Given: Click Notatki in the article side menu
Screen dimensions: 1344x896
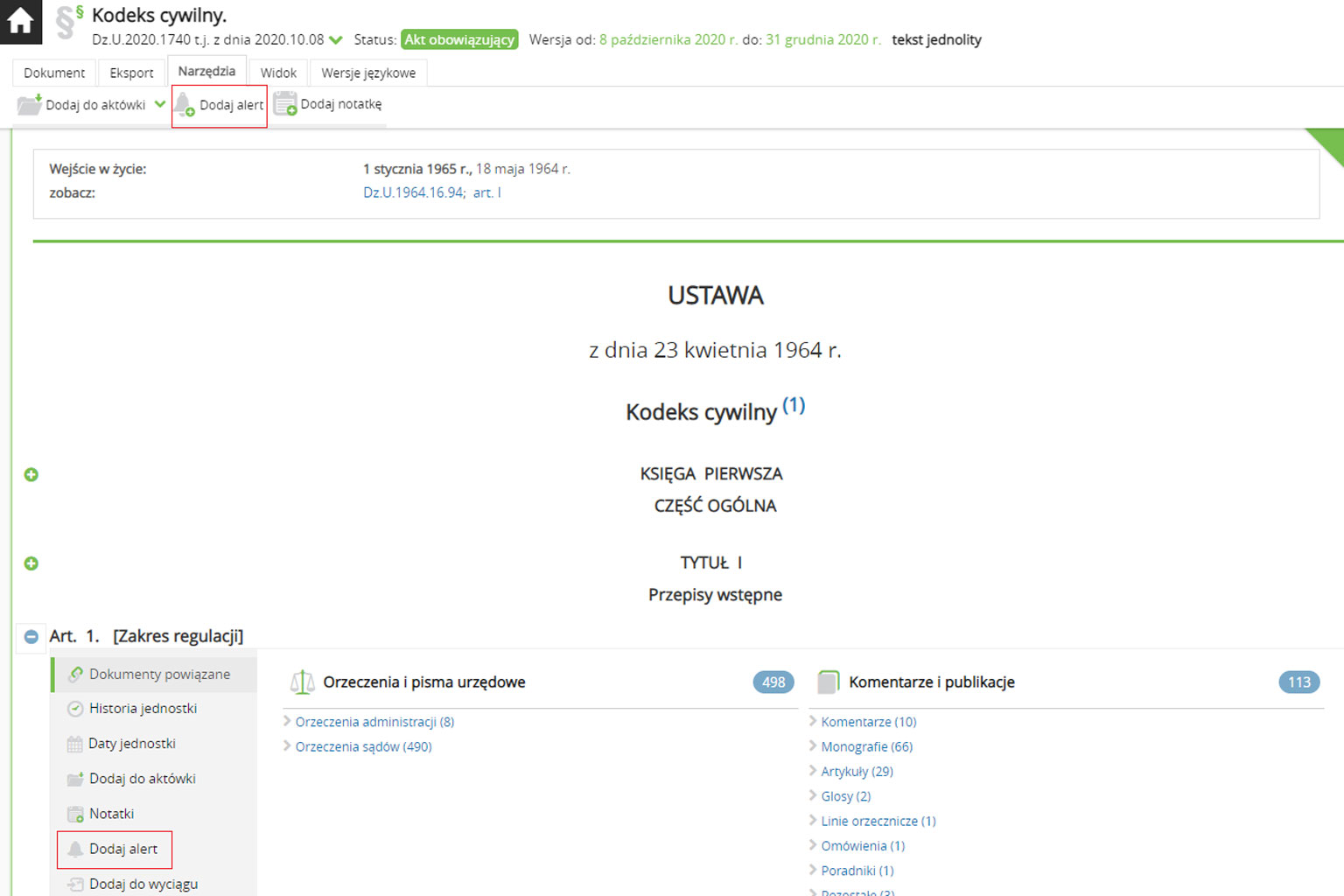Looking at the screenshot, I should pos(111,814).
